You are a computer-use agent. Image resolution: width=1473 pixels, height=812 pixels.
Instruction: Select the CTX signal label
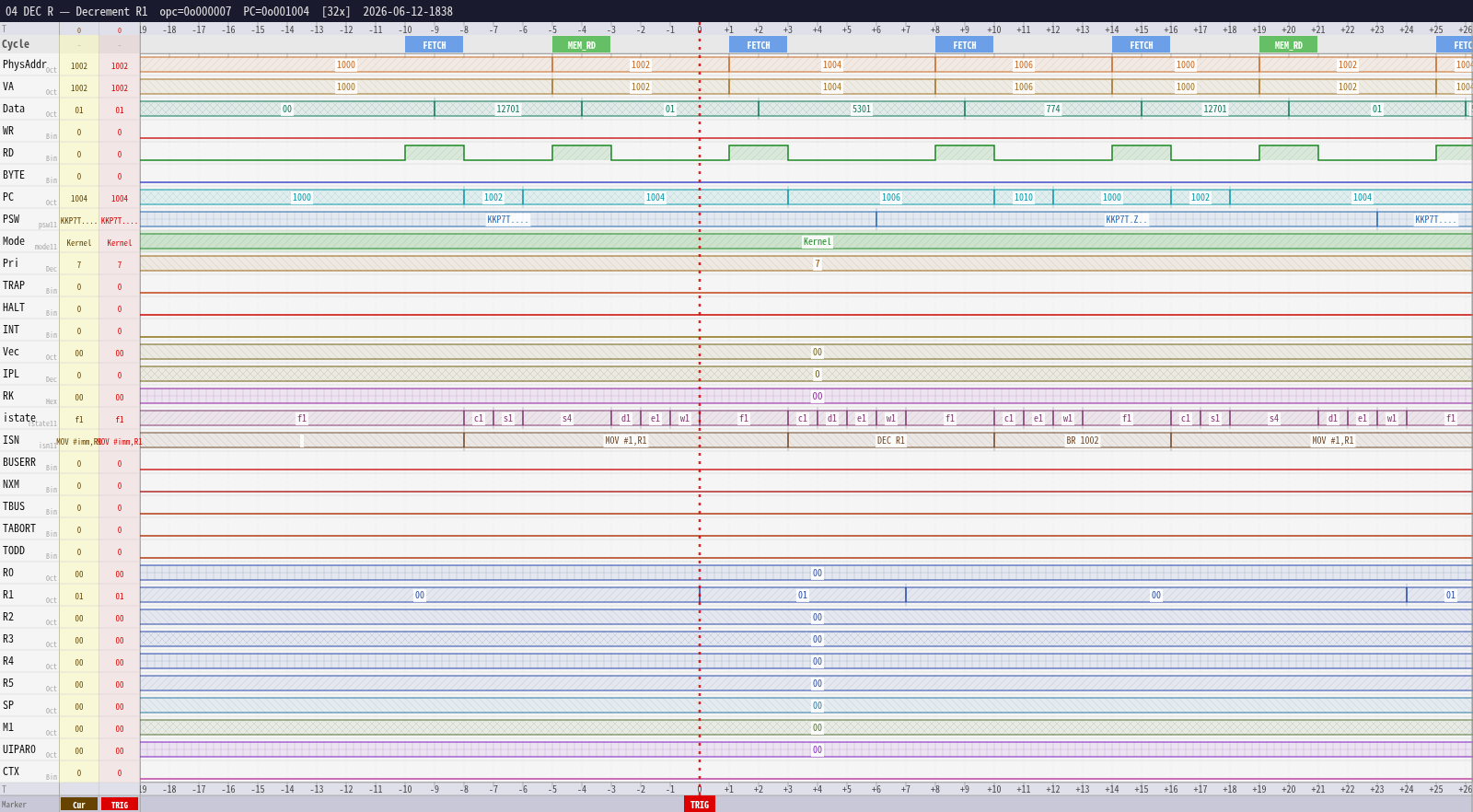point(11,771)
